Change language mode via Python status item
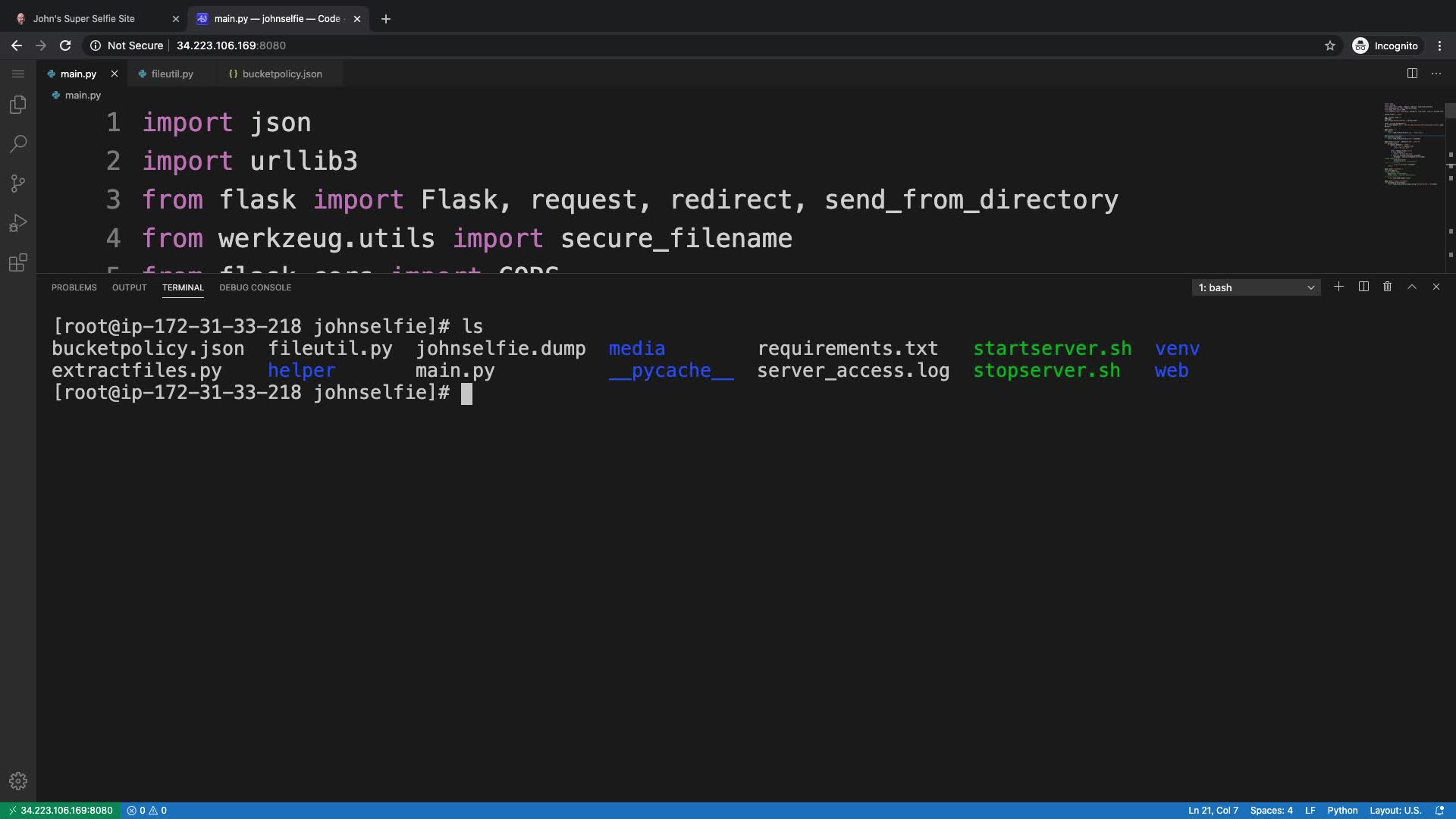The width and height of the screenshot is (1456, 819). 1342,810
